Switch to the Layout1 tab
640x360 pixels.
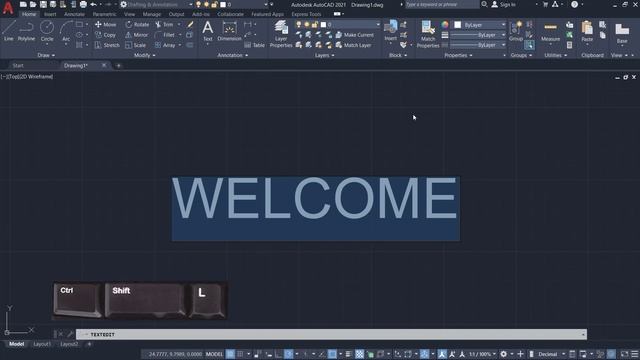coord(42,344)
